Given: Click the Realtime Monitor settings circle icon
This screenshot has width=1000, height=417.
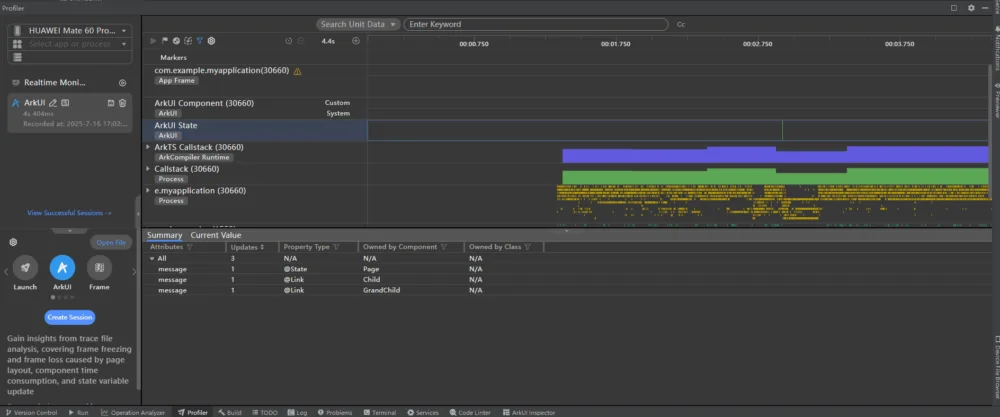Looking at the screenshot, I should [122, 83].
